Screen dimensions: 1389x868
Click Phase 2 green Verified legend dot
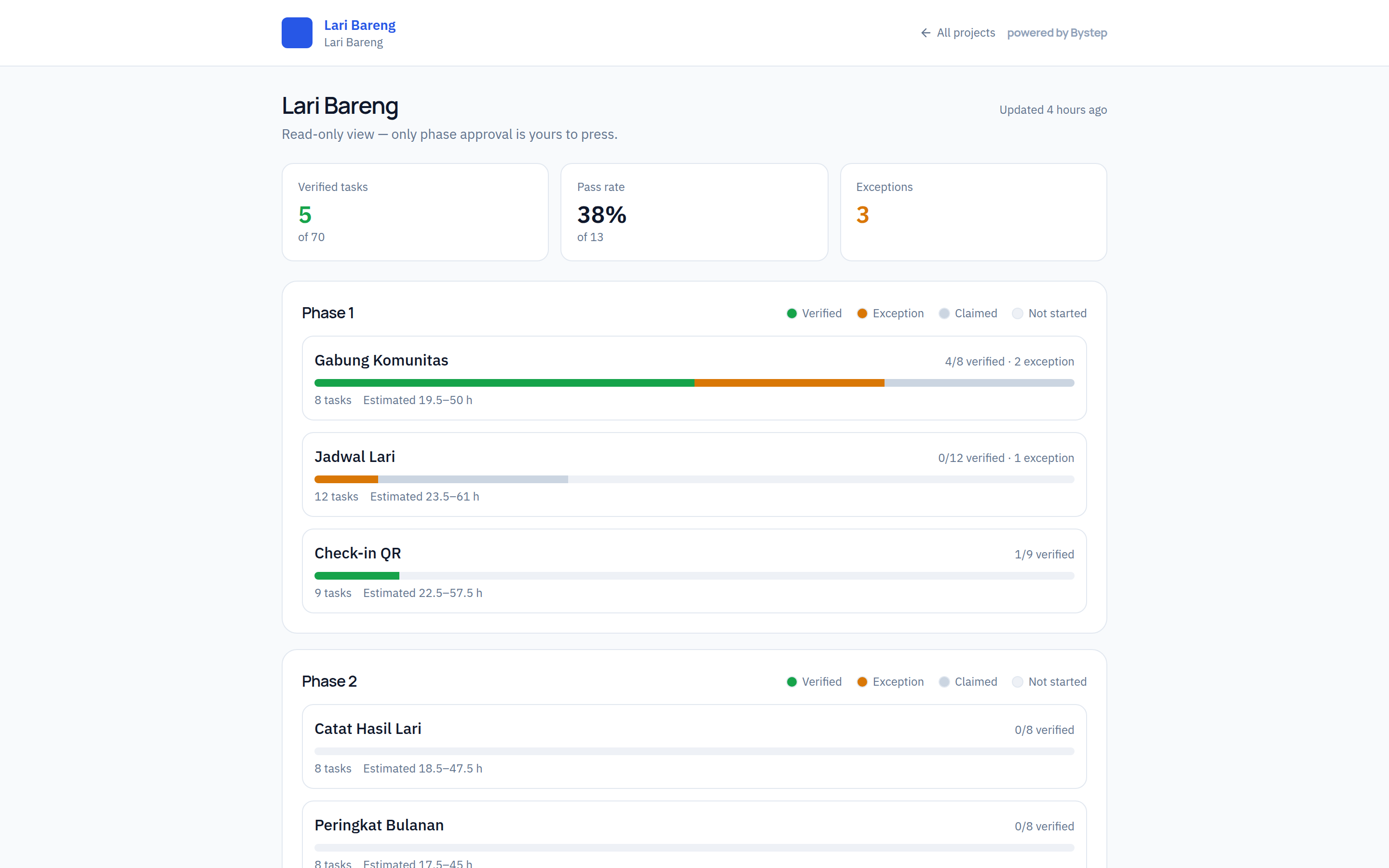point(791,682)
